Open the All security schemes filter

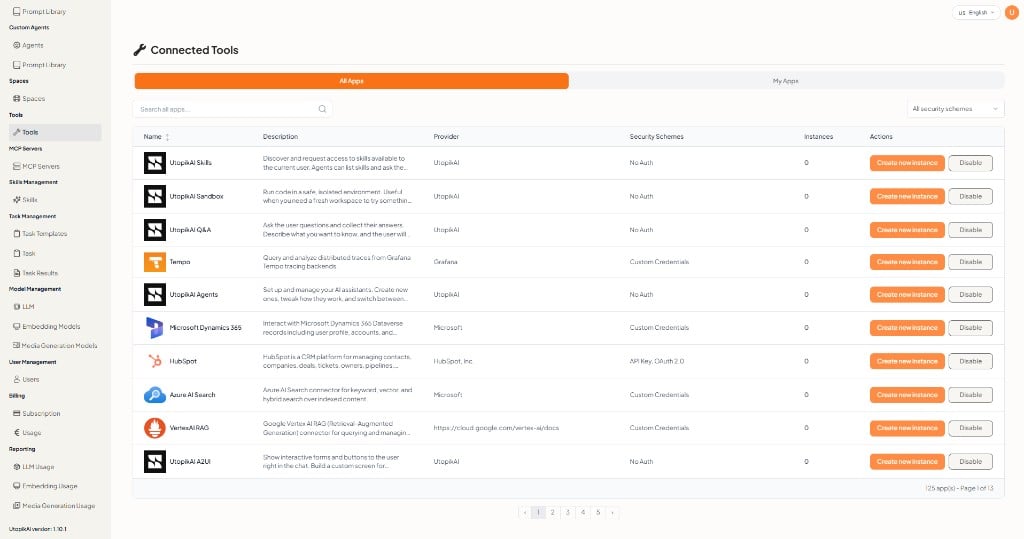(x=955, y=109)
